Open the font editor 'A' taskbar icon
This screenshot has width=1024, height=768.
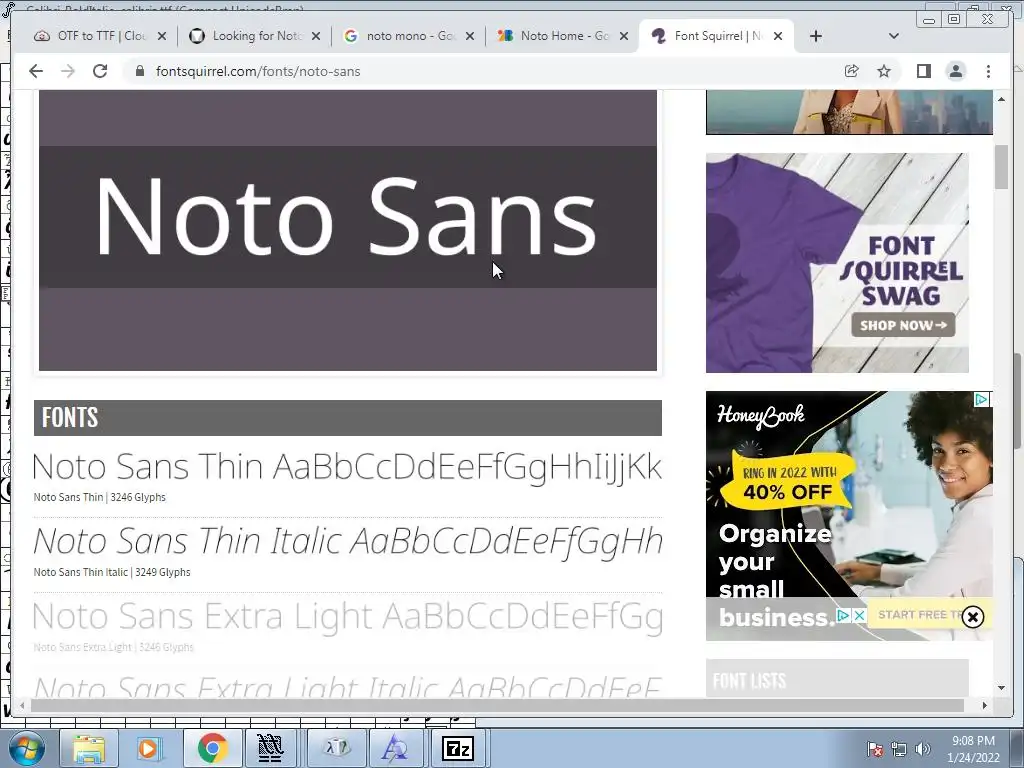[x=396, y=748]
